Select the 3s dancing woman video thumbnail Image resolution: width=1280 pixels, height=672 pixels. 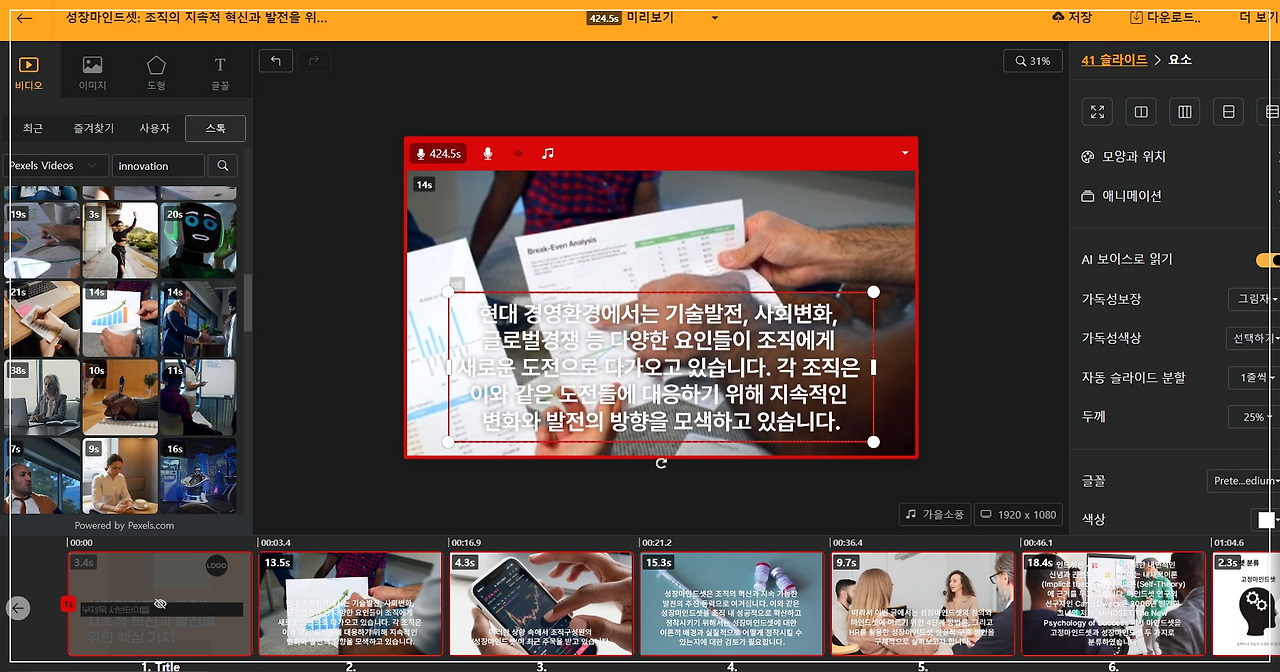(x=120, y=240)
